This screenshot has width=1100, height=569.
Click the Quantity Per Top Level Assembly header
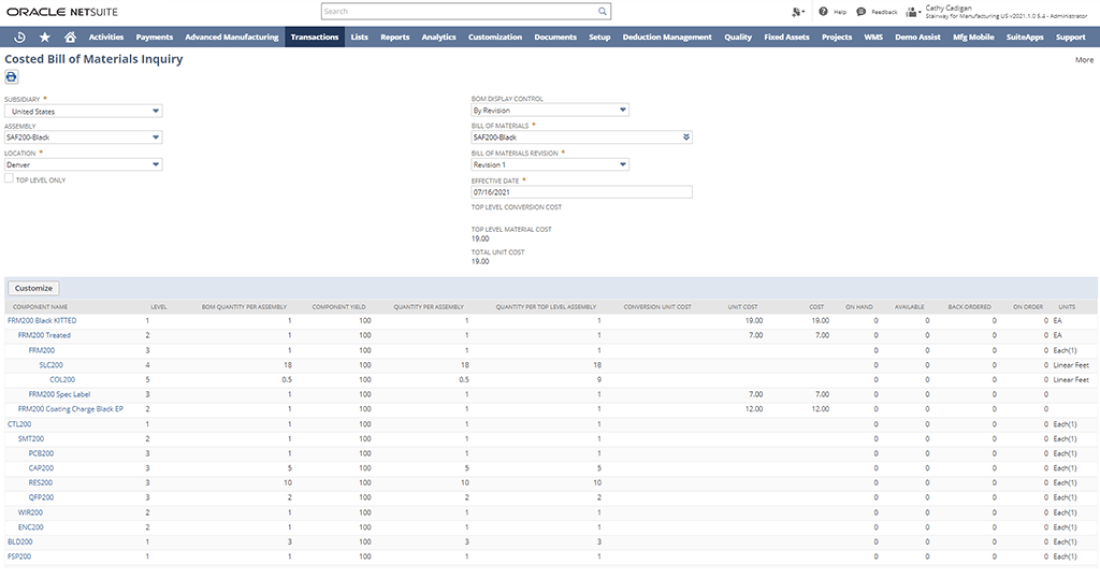pyautogui.click(x=546, y=307)
